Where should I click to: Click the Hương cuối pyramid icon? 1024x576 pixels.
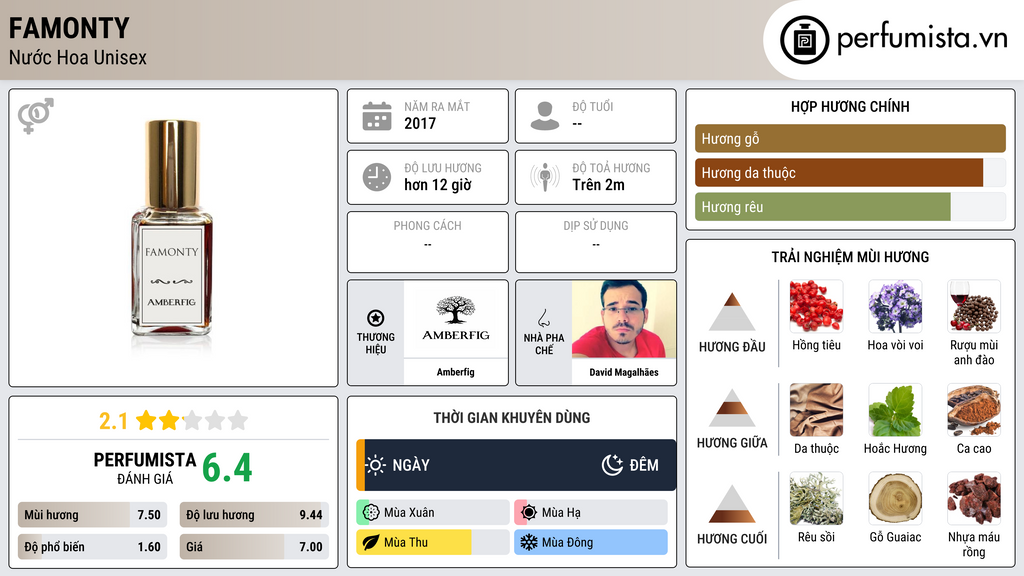tap(732, 504)
